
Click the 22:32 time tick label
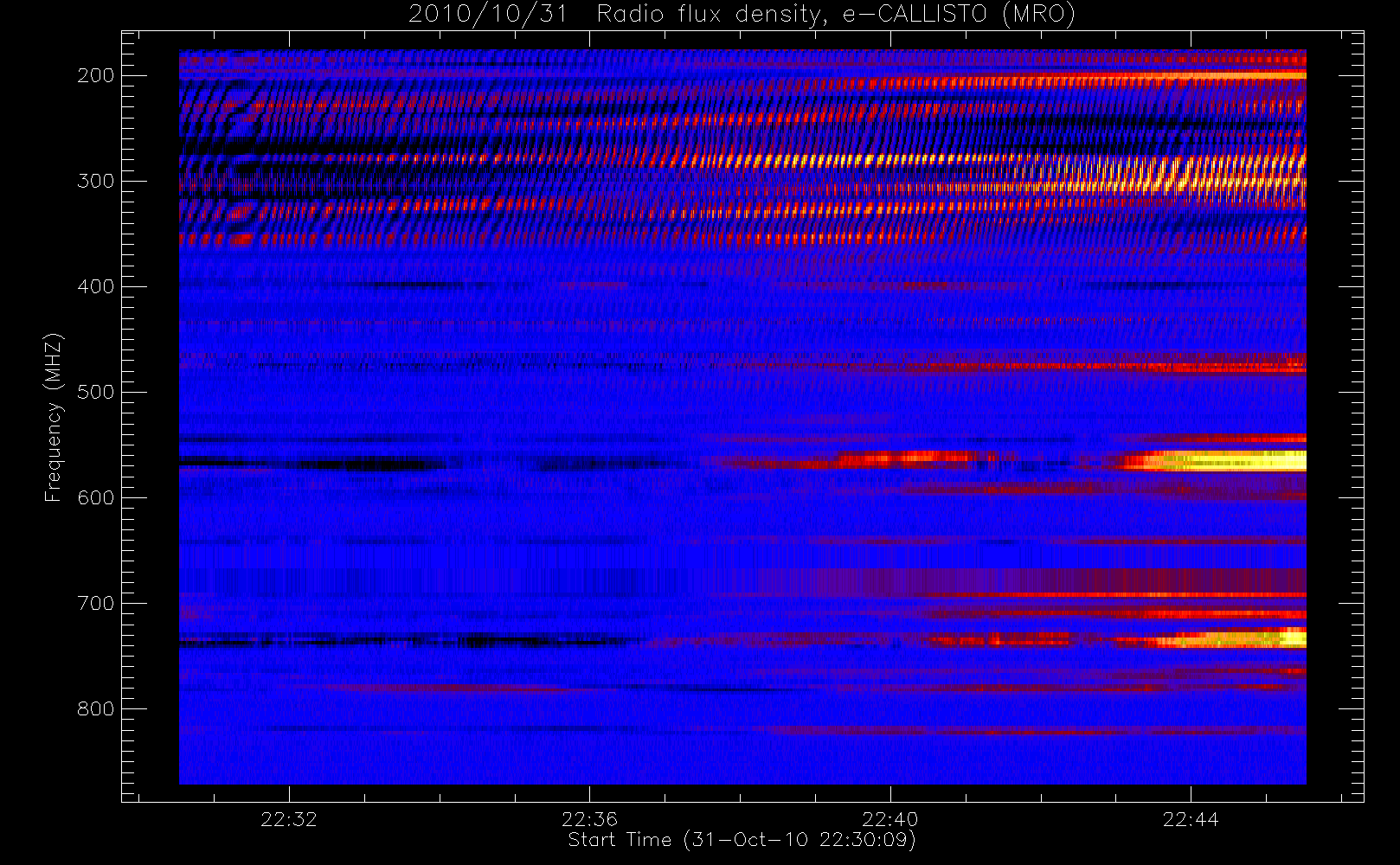(x=289, y=819)
